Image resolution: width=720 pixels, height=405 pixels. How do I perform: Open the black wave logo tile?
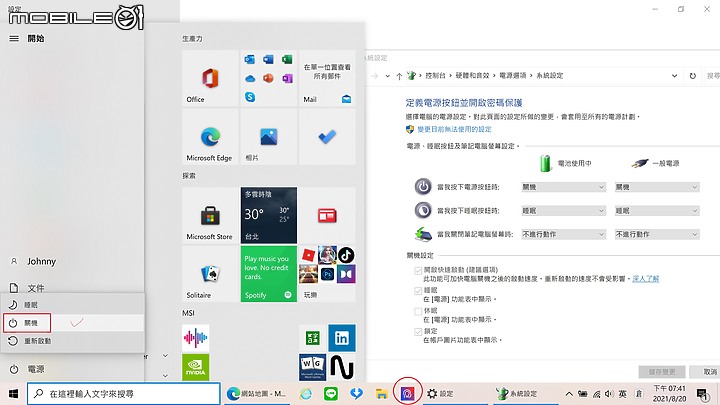click(342, 367)
